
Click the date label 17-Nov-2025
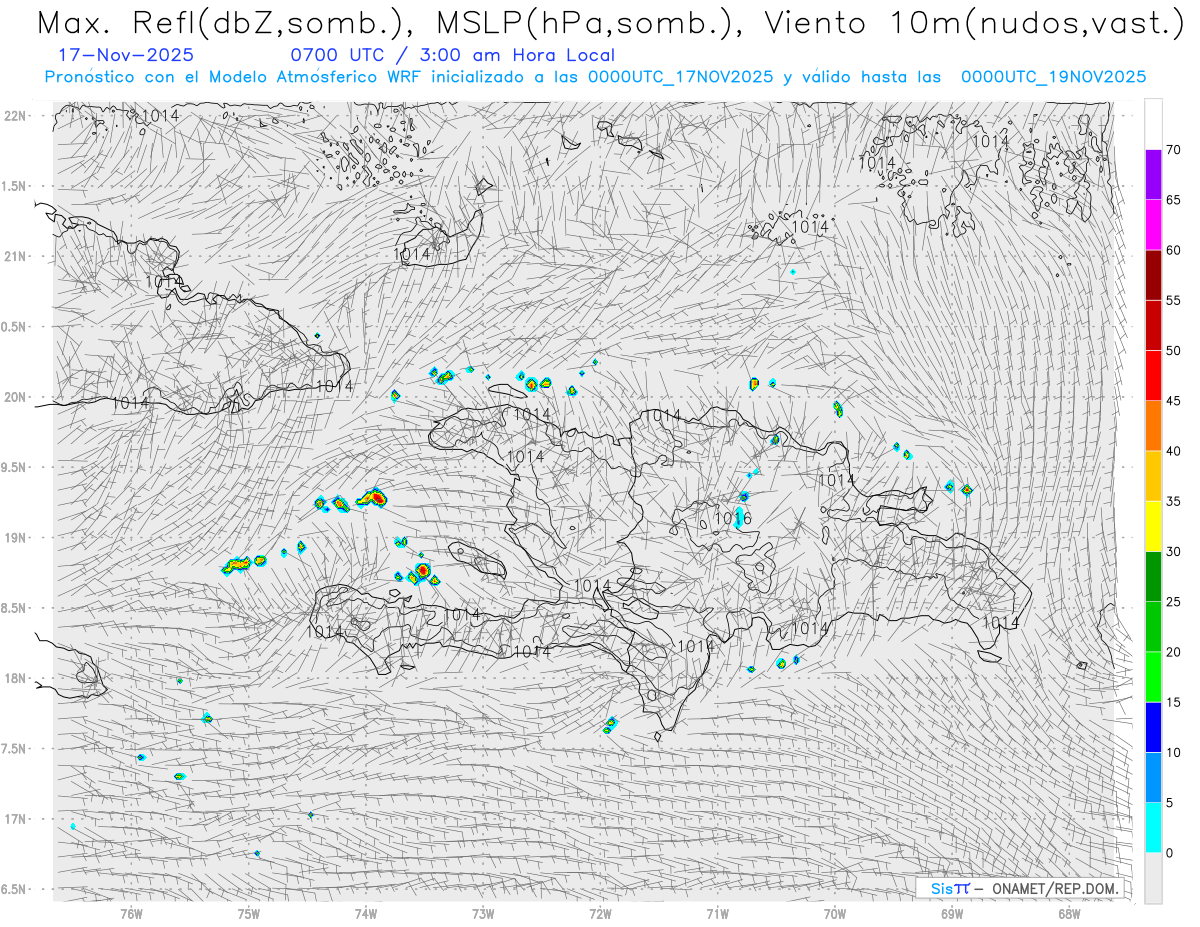(126, 55)
